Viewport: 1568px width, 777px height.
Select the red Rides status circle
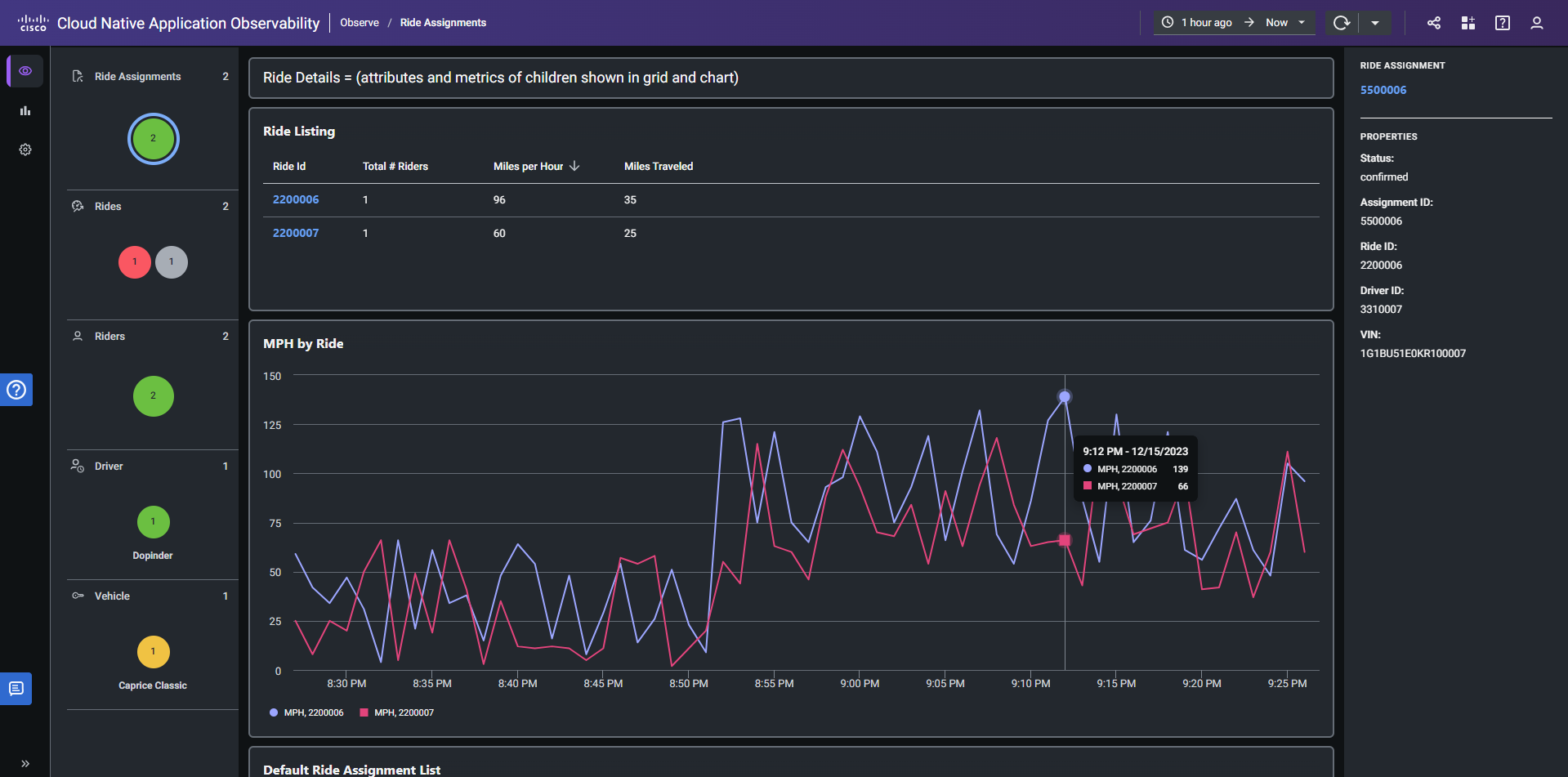point(135,262)
